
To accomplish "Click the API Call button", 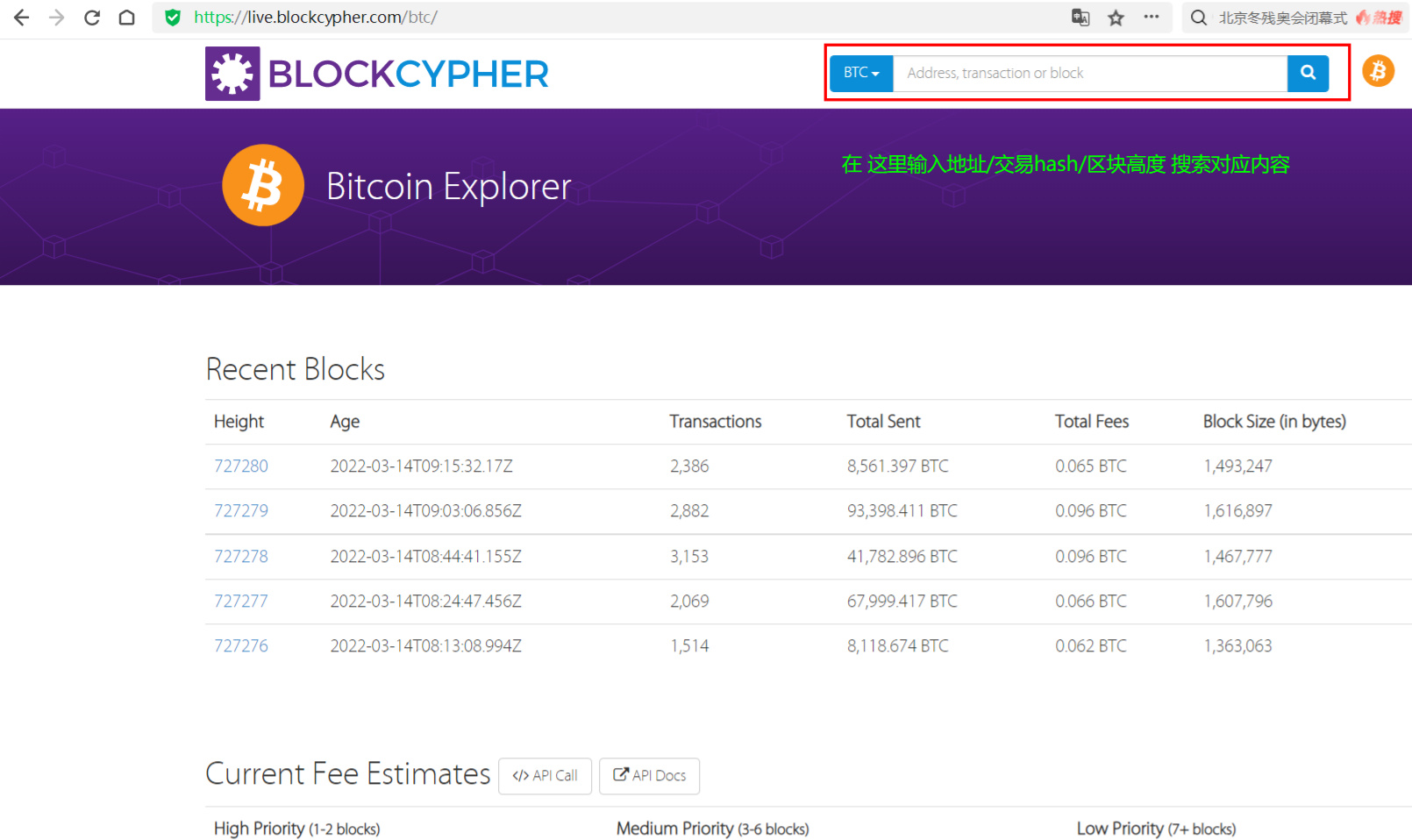I will tap(545, 776).
